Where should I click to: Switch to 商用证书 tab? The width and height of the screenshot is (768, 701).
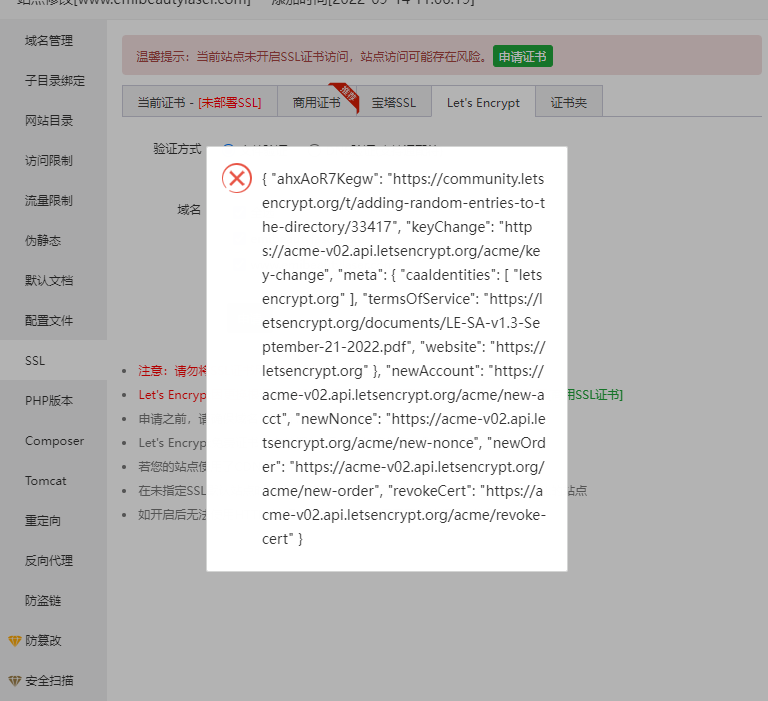pos(316,102)
